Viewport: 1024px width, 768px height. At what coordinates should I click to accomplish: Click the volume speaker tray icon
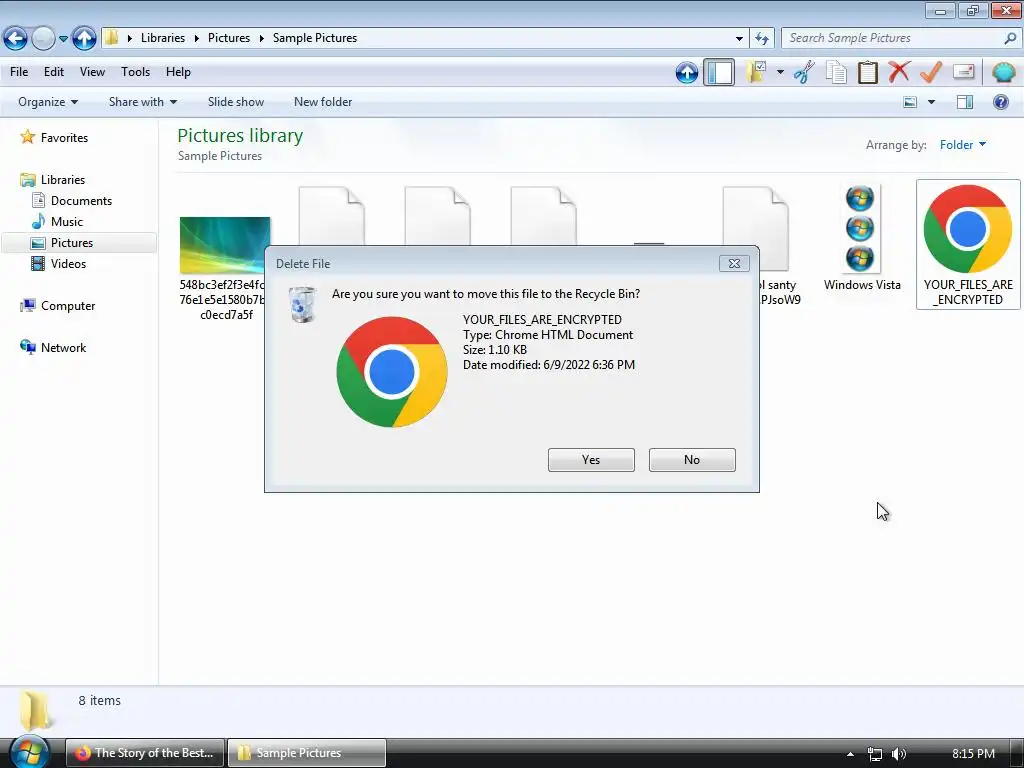click(899, 754)
